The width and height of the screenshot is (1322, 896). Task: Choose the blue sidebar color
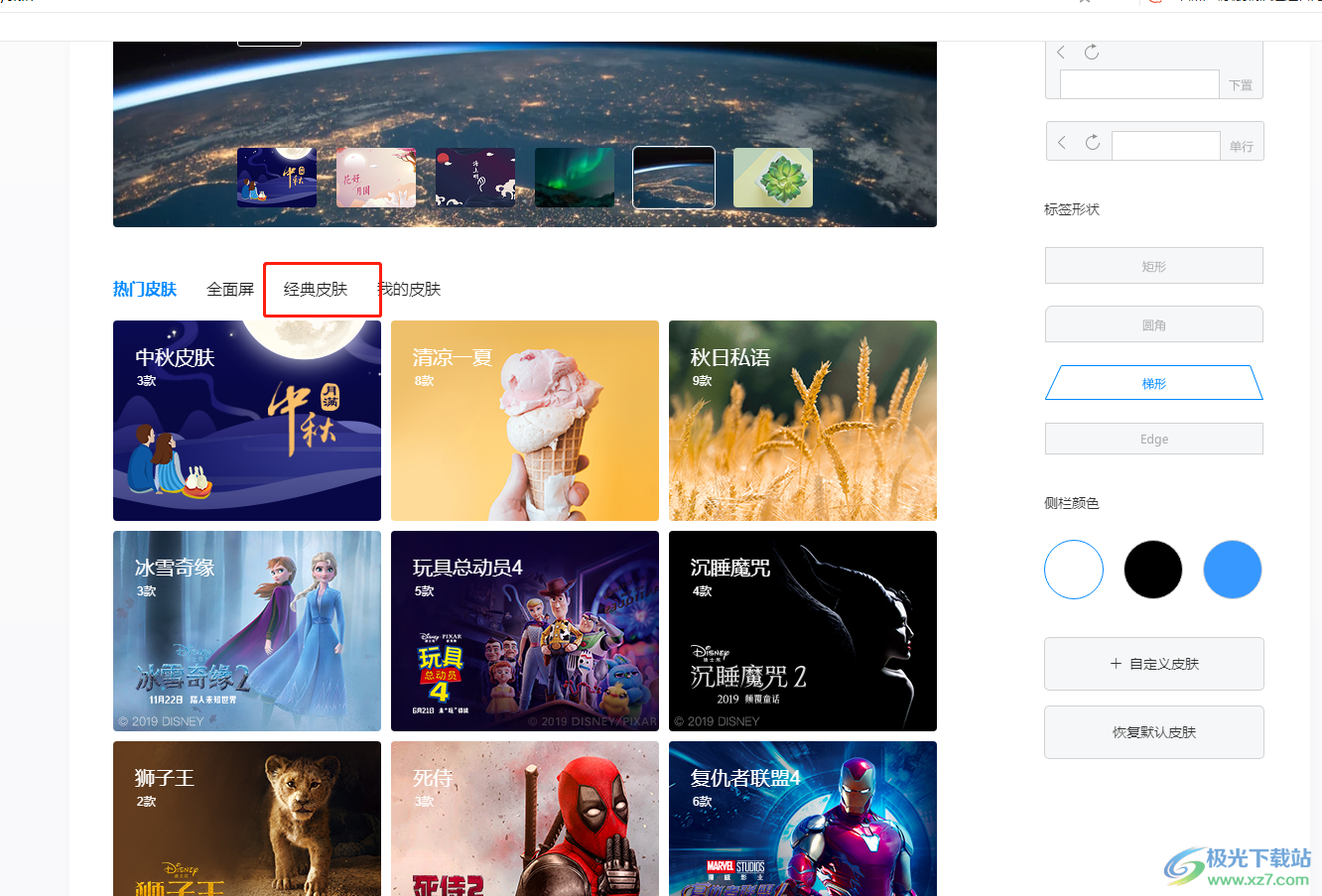1233,570
